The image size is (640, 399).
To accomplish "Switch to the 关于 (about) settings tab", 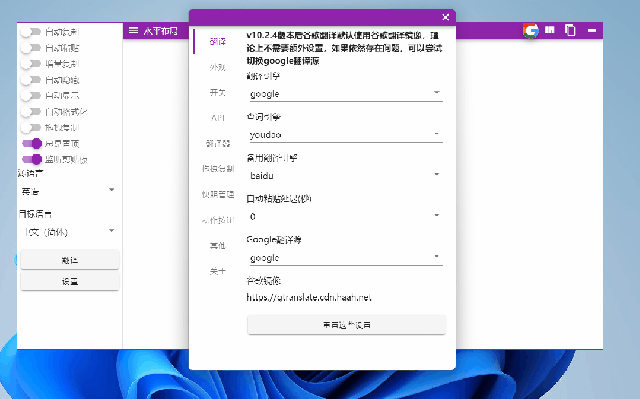I will click(218, 271).
